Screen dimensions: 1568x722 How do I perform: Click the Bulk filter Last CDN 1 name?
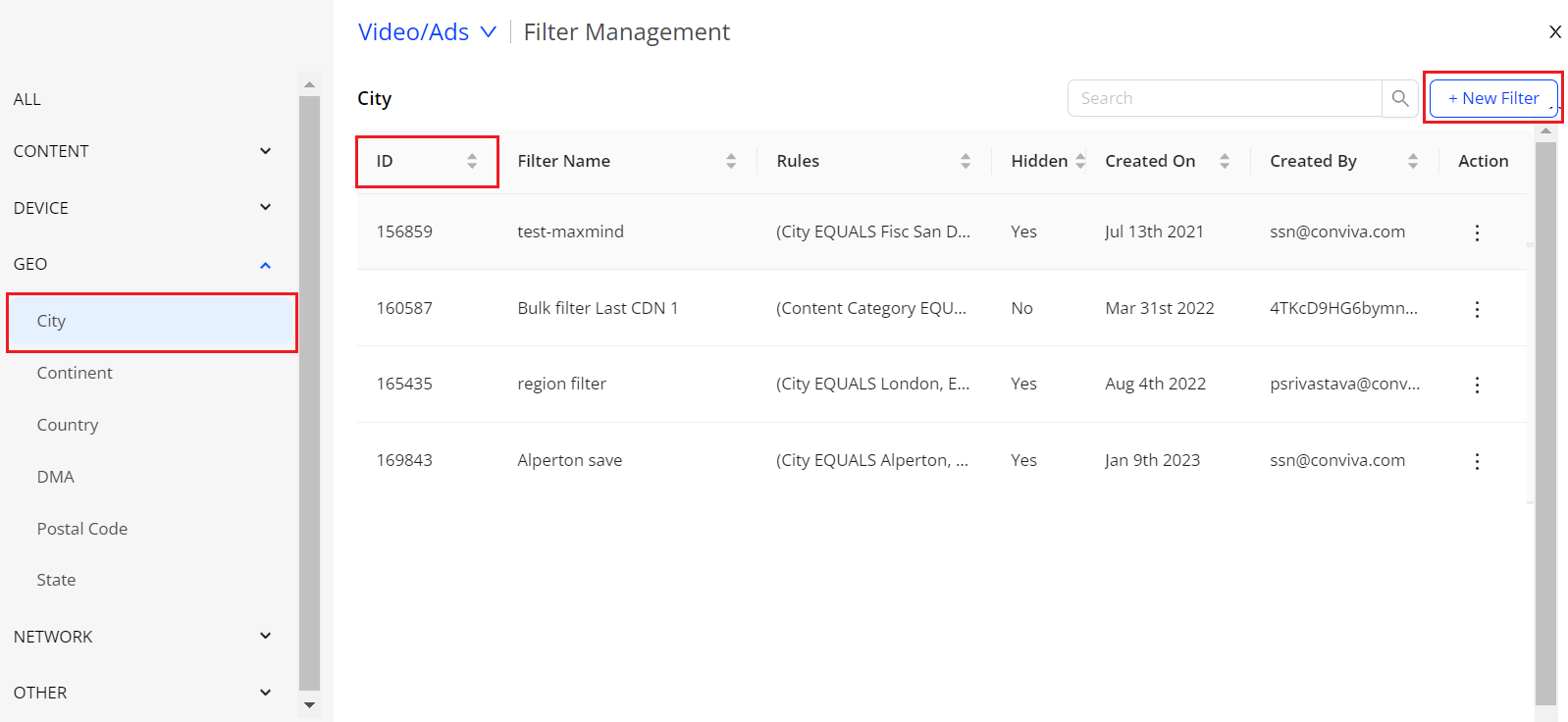598,308
